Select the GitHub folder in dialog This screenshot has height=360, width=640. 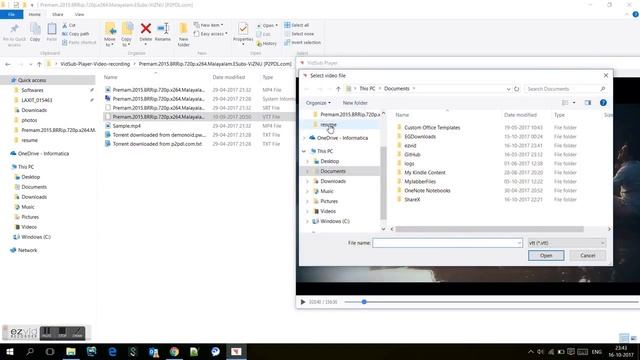click(412, 155)
